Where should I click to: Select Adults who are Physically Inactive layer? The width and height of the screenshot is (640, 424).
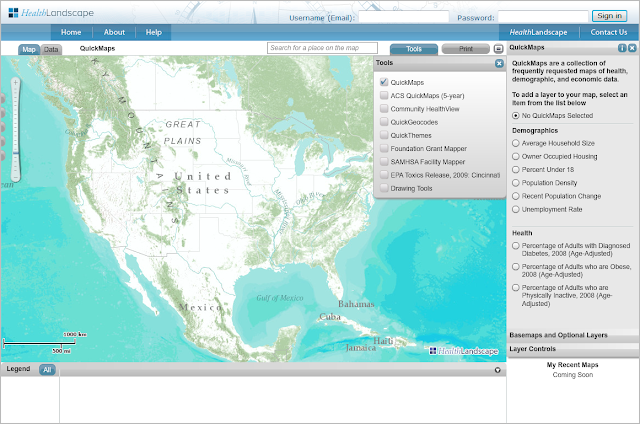click(x=516, y=288)
